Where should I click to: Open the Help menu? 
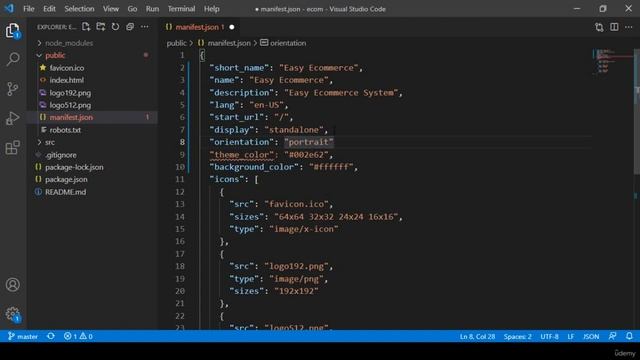coord(211,9)
